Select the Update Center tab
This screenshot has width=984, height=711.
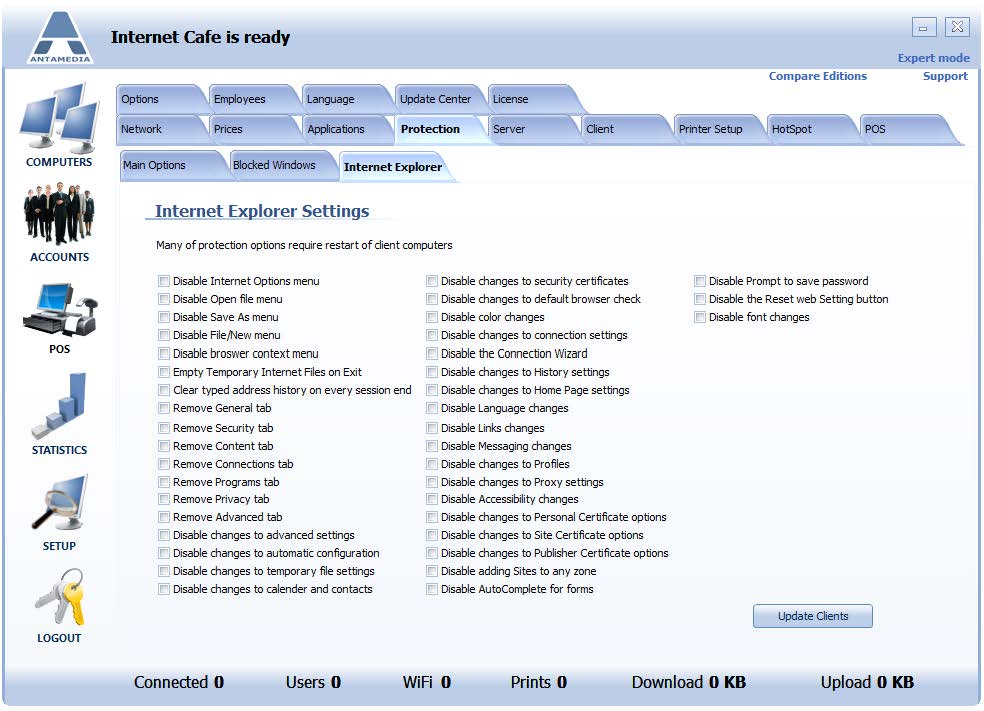439,99
